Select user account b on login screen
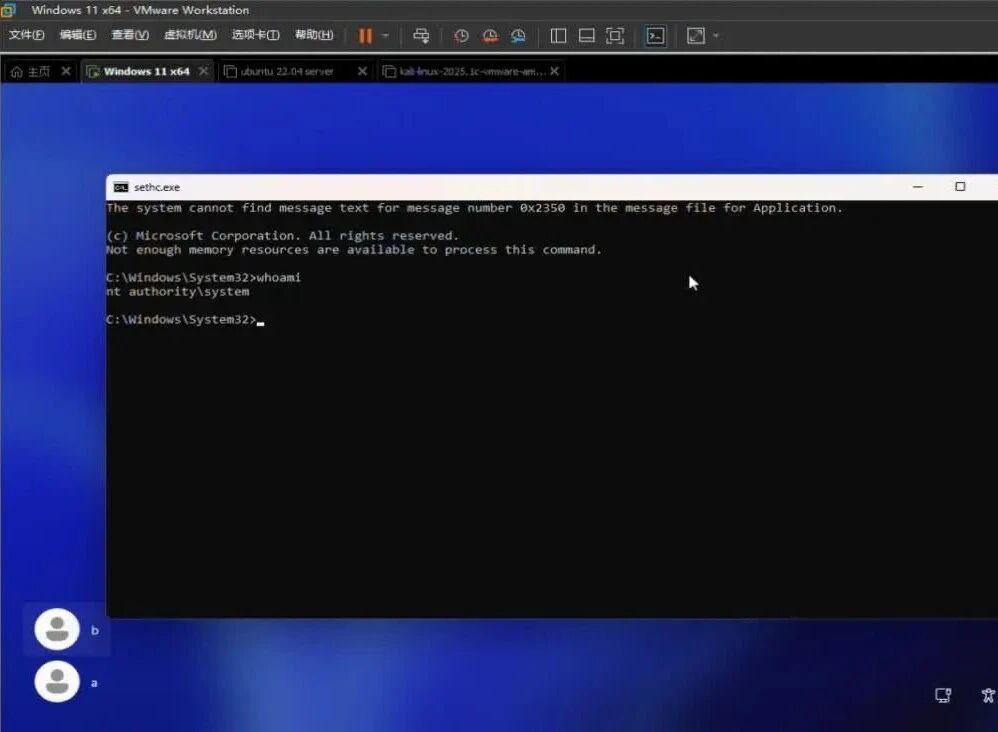This screenshot has height=732, width=998. [67, 630]
